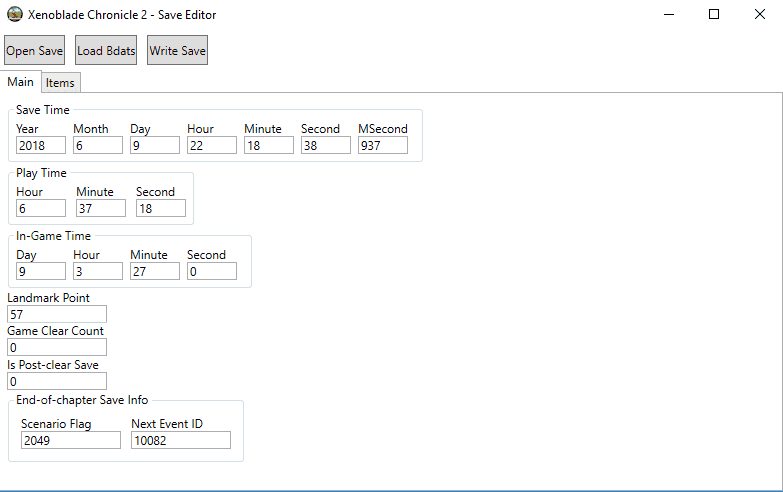
Task: Maximize the Save Editor window
Action: [714, 14]
